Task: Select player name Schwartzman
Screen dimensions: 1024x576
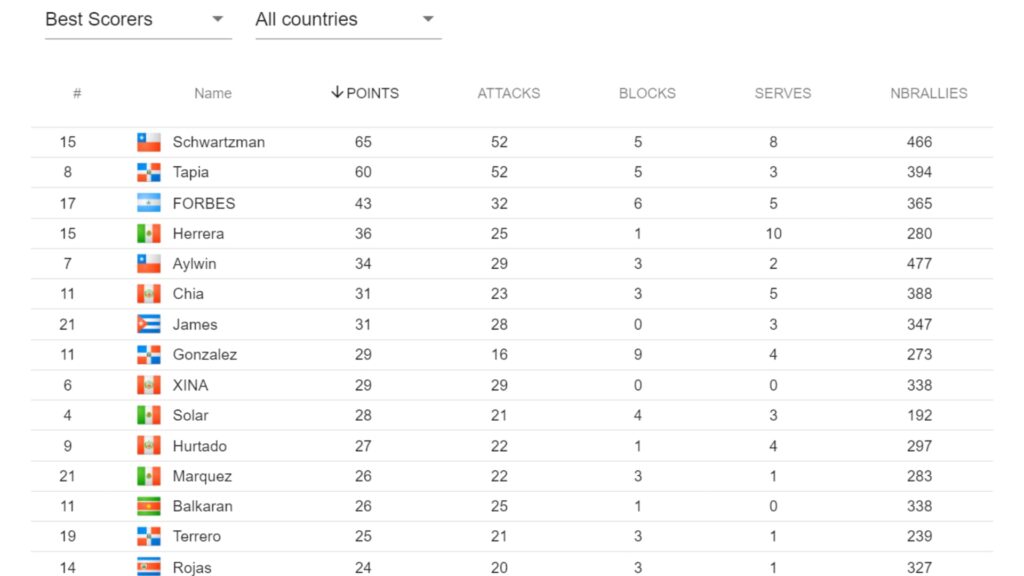Action: click(x=218, y=142)
